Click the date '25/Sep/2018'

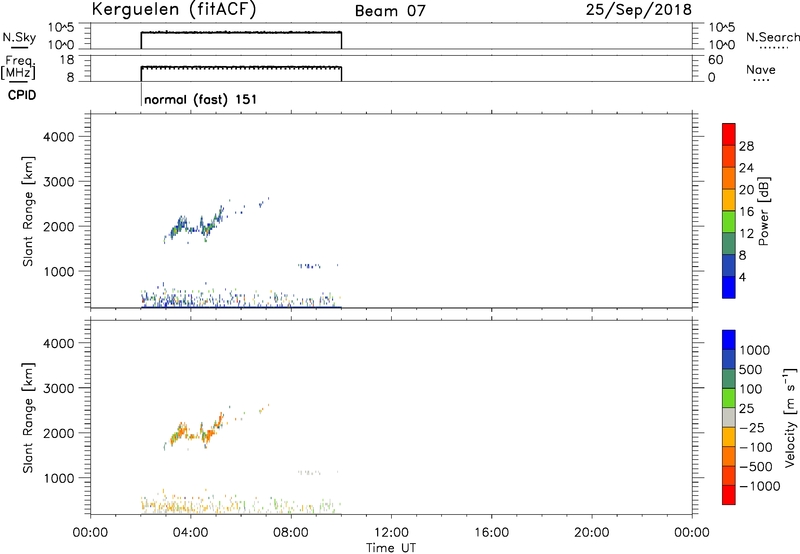pyautogui.click(x=639, y=10)
